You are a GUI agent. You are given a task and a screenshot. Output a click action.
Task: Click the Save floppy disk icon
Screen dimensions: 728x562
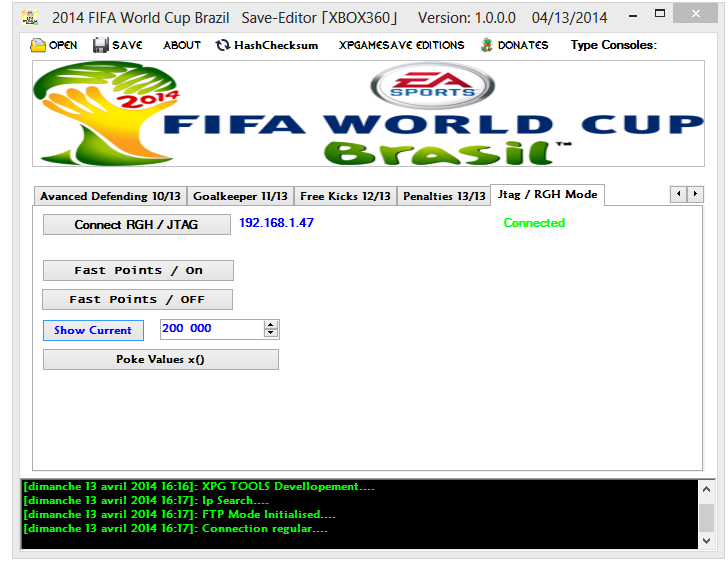point(101,45)
